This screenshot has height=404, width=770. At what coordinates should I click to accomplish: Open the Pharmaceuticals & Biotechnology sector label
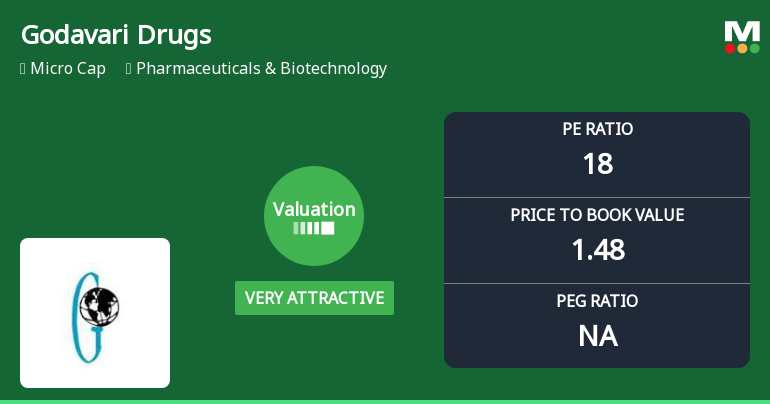tap(261, 69)
